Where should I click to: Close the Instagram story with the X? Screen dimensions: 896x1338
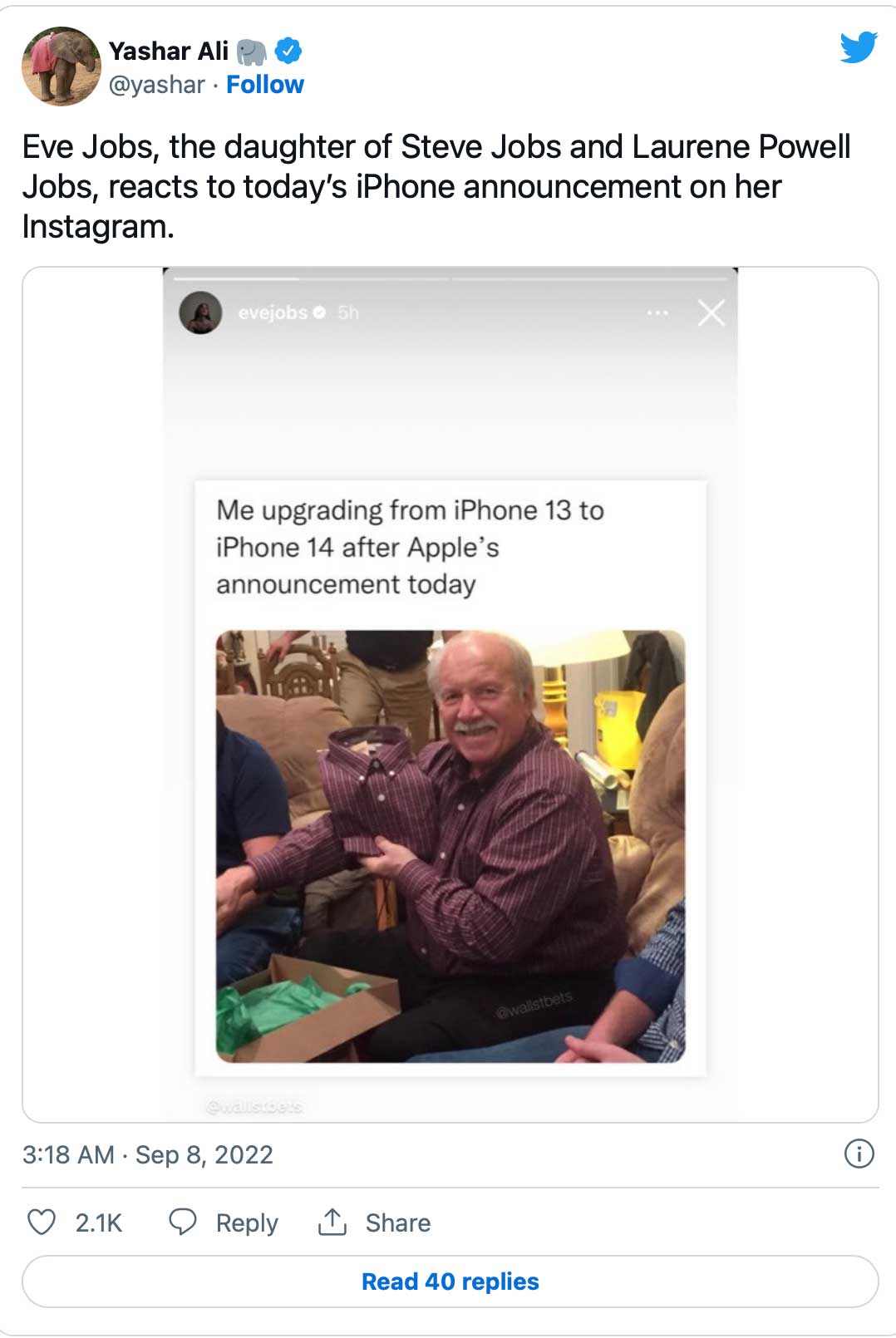click(711, 312)
